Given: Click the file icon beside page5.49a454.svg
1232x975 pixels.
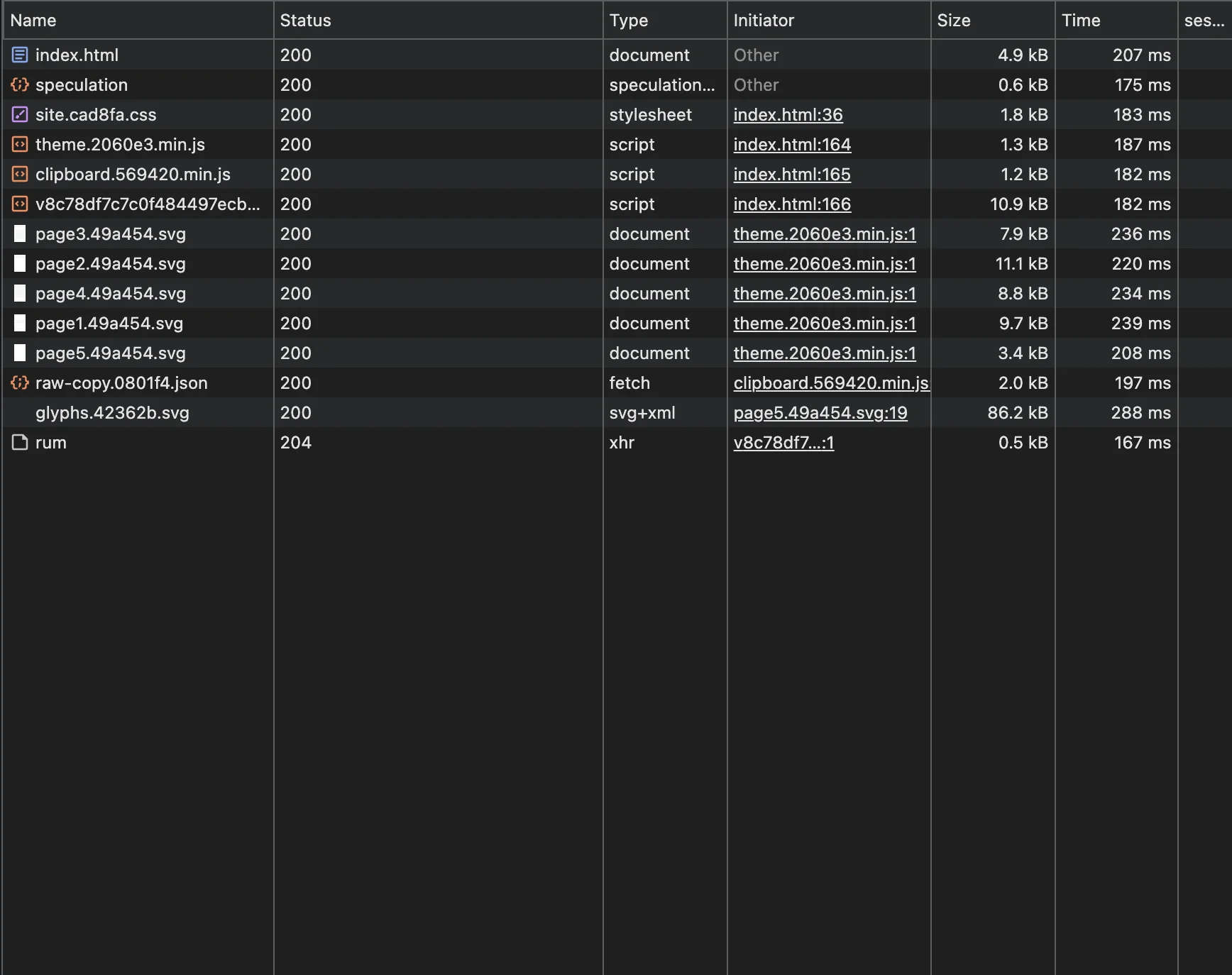Looking at the screenshot, I should tap(20, 353).
